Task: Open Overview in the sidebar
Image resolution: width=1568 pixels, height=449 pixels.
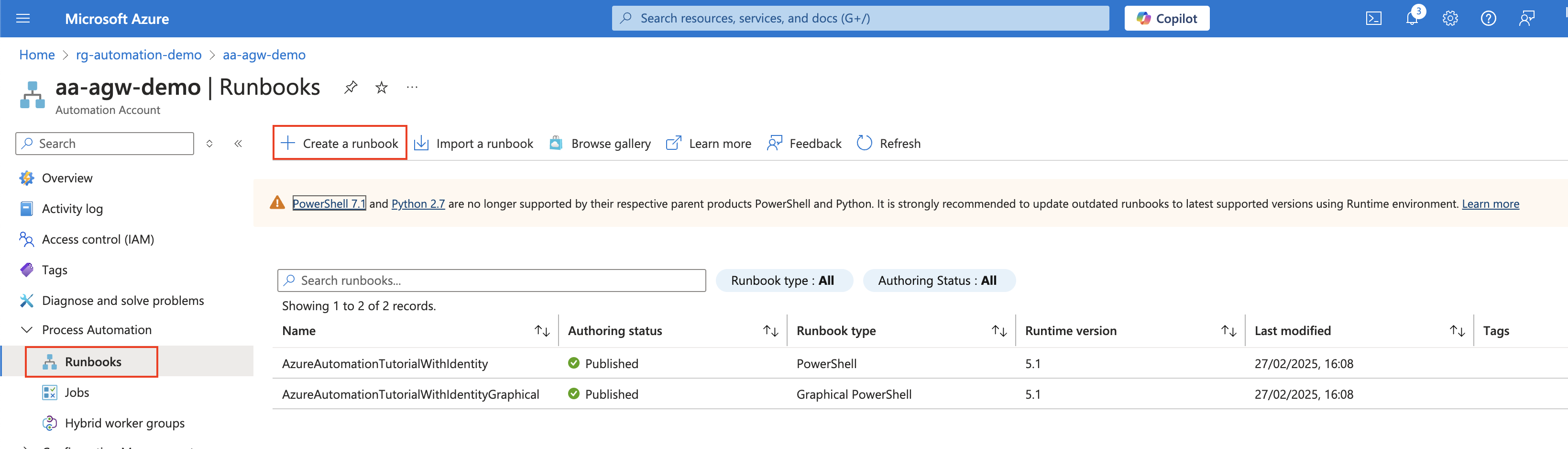Action: coord(67,178)
